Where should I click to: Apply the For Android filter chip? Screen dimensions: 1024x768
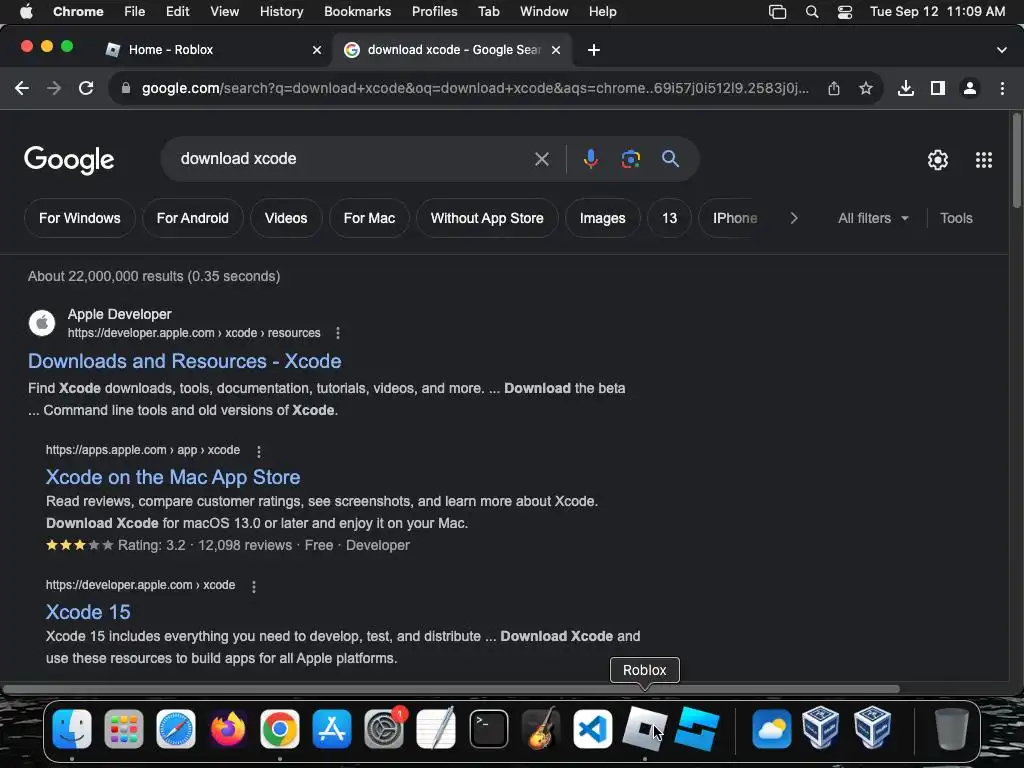[193, 218]
